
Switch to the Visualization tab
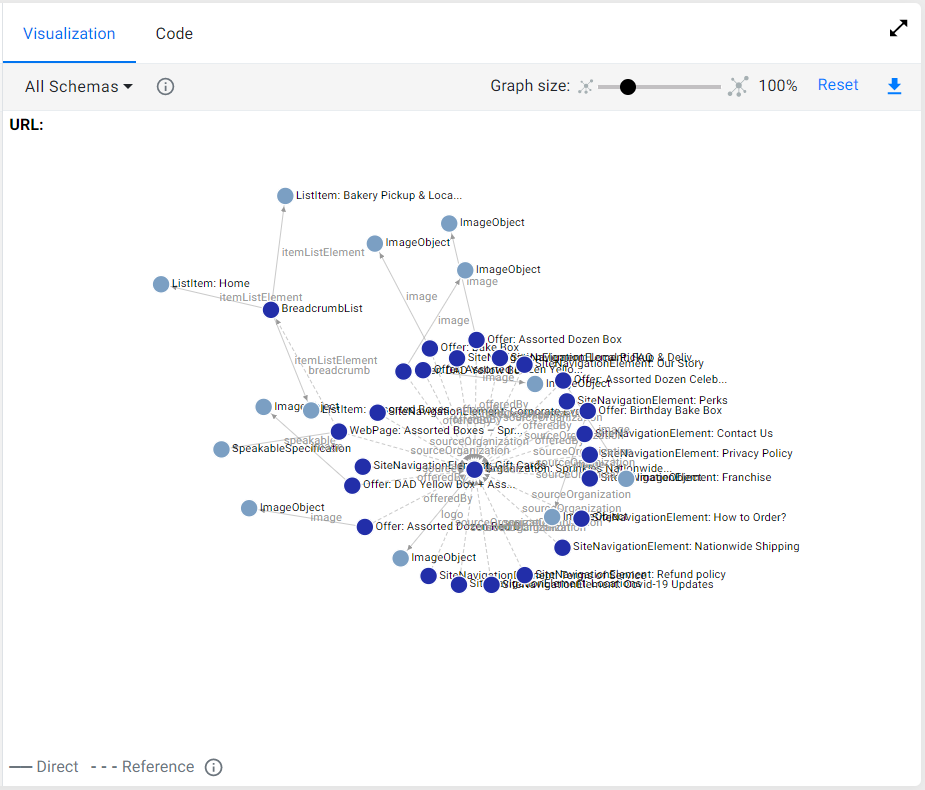point(69,34)
